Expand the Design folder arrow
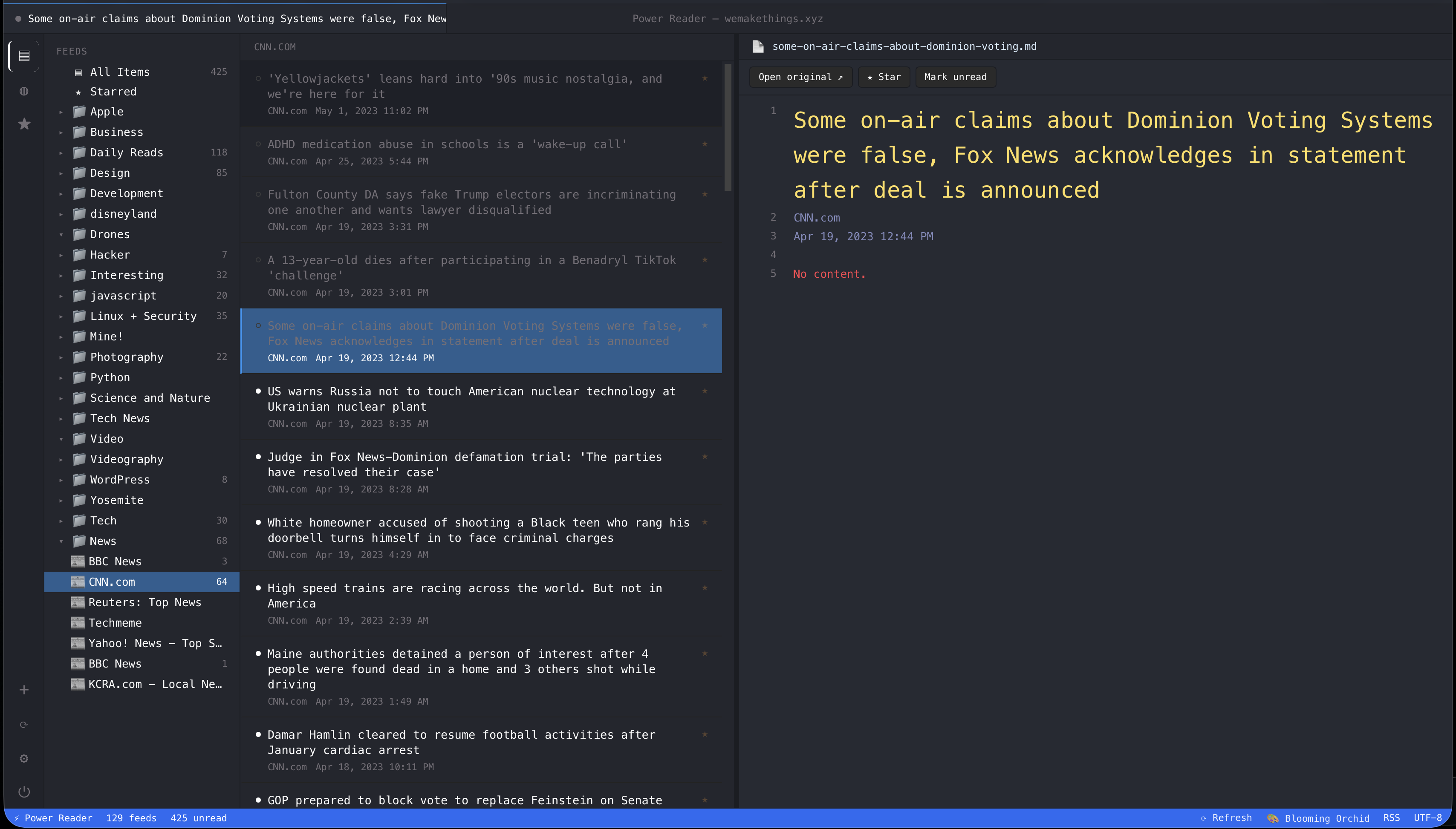The width and height of the screenshot is (1456, 829). click(61, 173)
